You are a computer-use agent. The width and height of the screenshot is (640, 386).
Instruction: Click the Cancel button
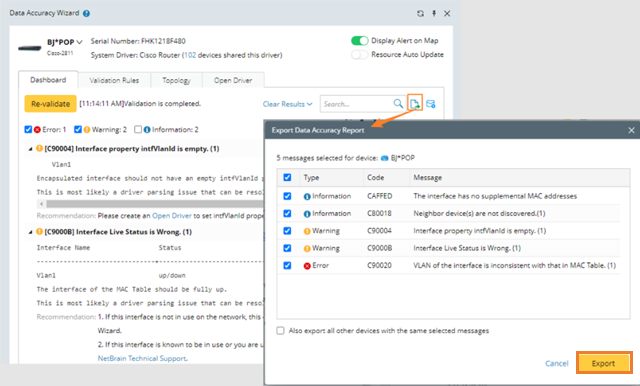pyautogui.click(x=557, y=363)
